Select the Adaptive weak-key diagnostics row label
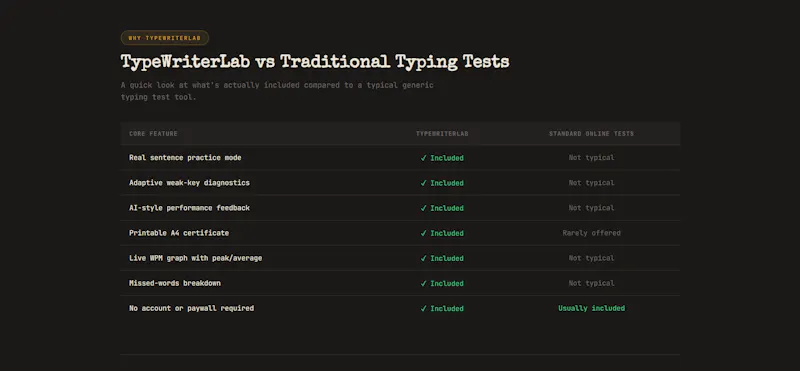 [189, 183]
